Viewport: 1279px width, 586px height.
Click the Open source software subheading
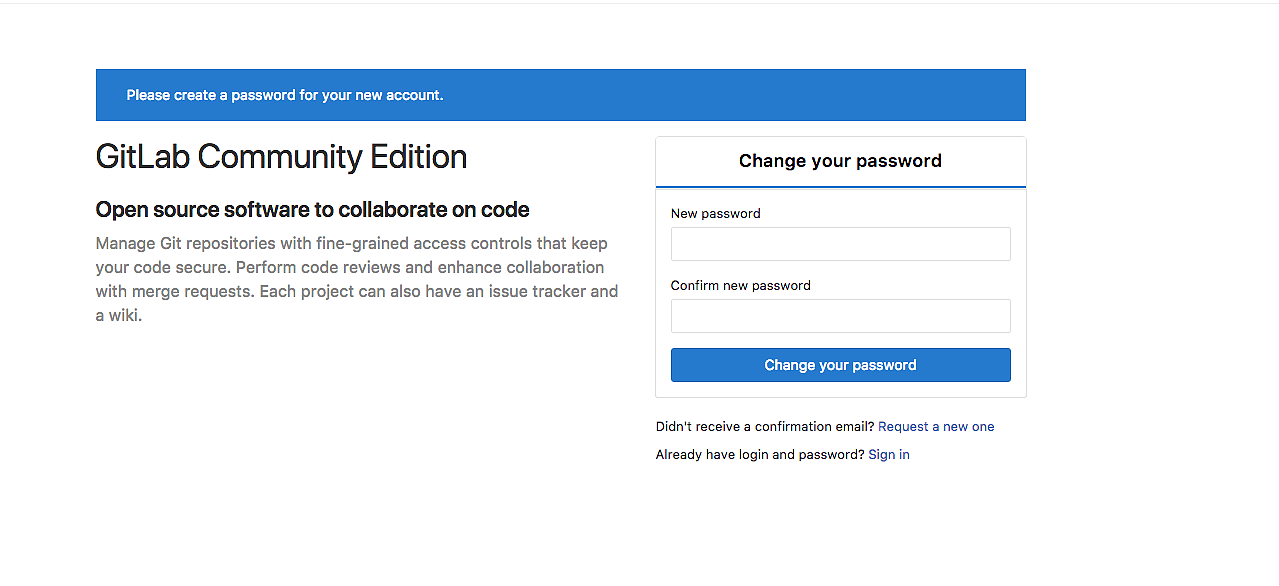[312, 210]
